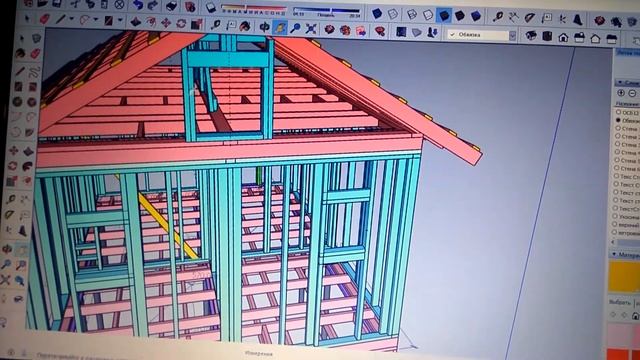Switch to Right view house icon
The width and height of the screenshot is (640, 360).
580,38
